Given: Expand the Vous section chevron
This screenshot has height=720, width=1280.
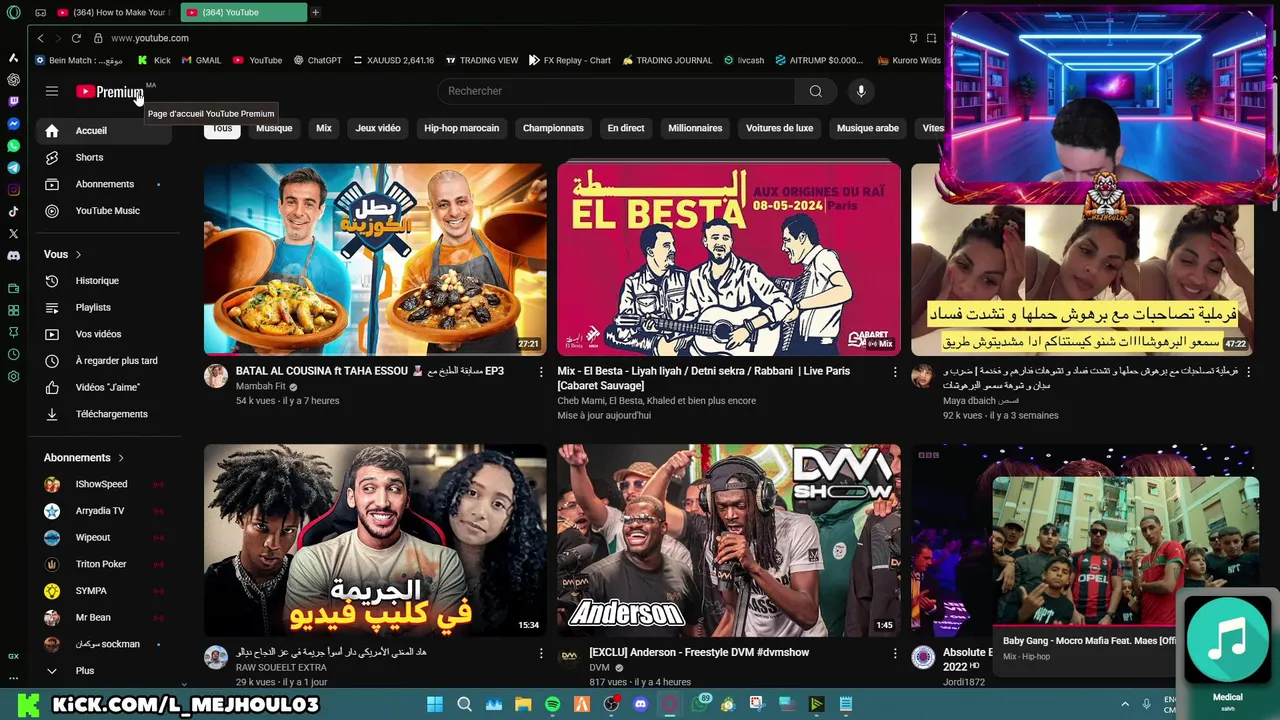Looking at the screenshot, I should (x=78, y=254).
